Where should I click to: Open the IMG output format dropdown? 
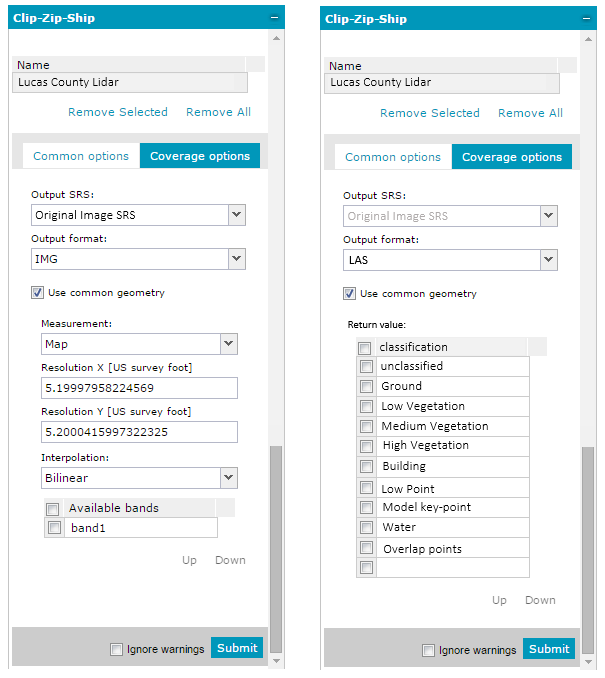(x=236, y=258)
